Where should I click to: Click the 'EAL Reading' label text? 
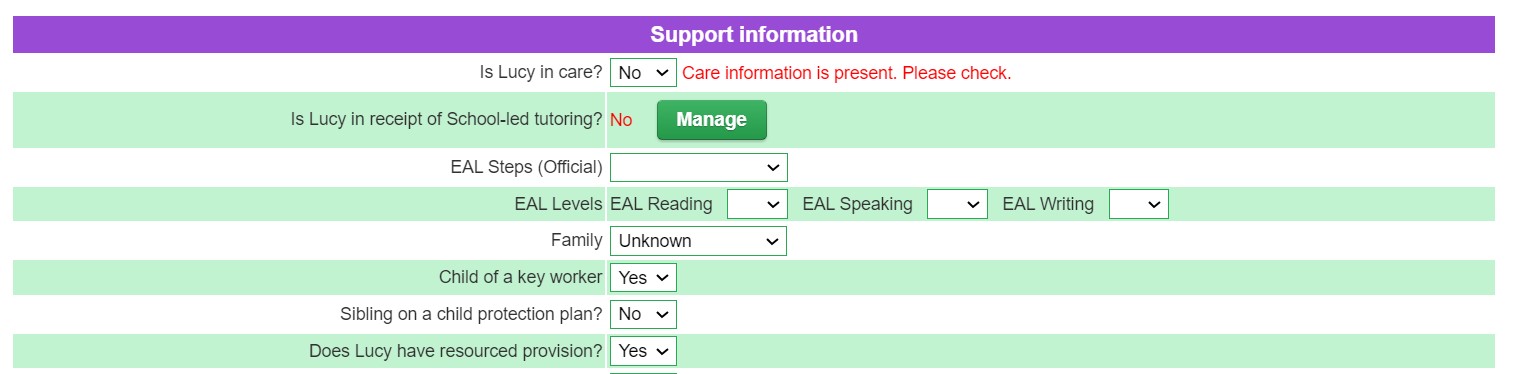pyautogui.click(x=661, y=204)
